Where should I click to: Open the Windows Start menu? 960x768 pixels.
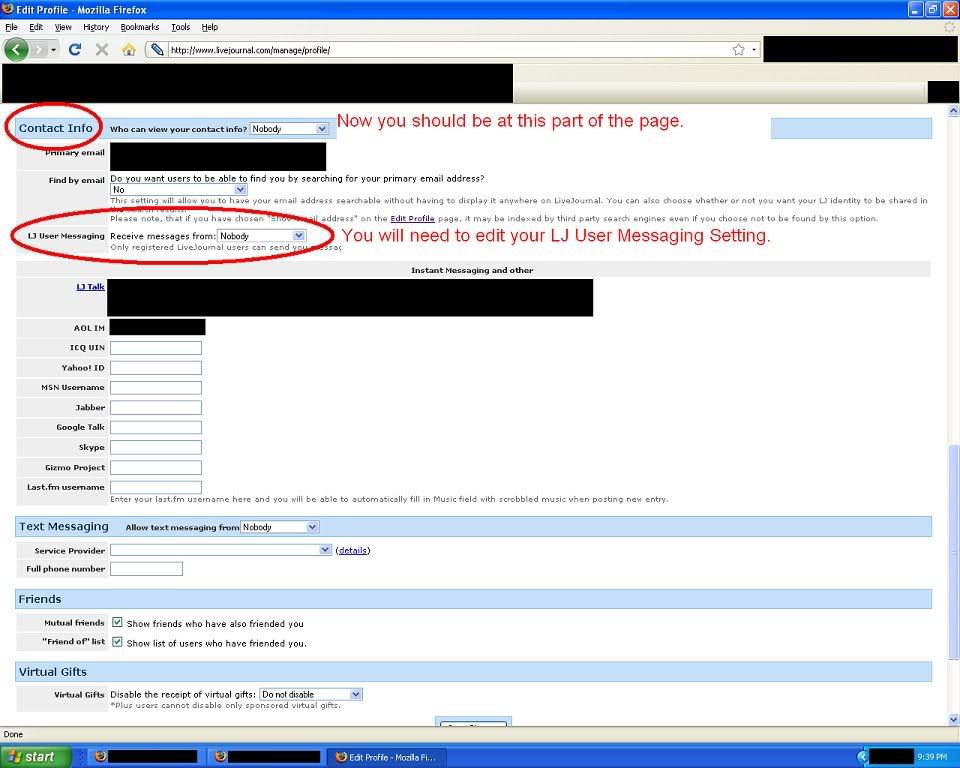pyautogui.click(x=36, y=757)
